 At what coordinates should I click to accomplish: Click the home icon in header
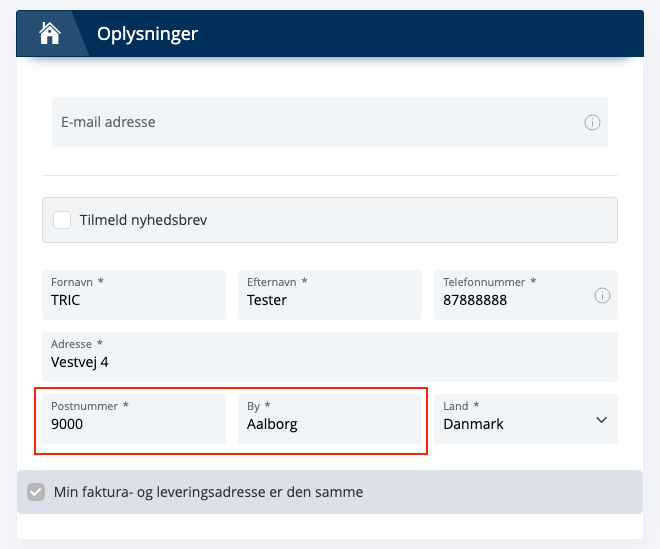49,34
